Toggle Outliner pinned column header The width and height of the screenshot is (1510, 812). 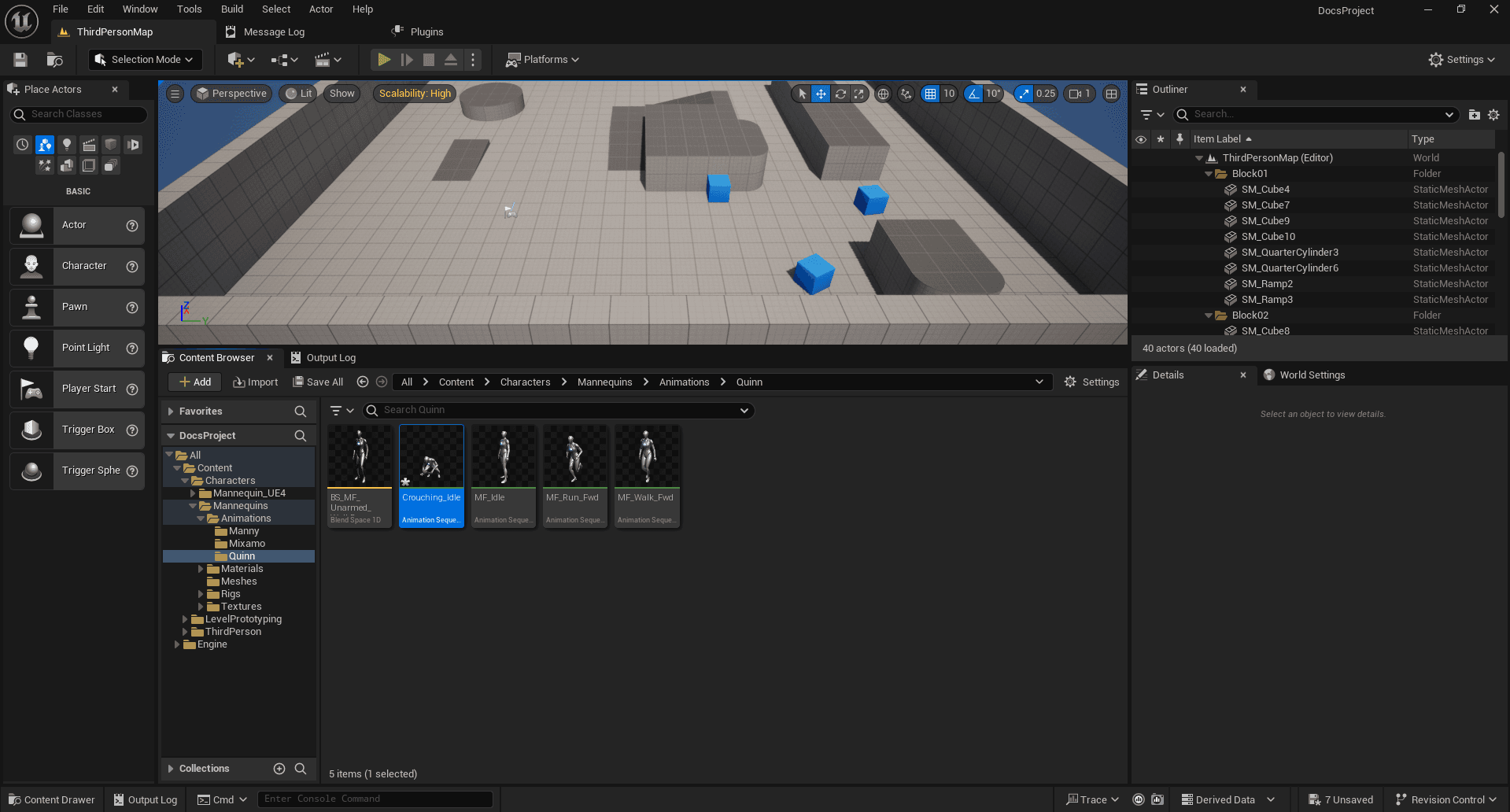click(1180, 139)
